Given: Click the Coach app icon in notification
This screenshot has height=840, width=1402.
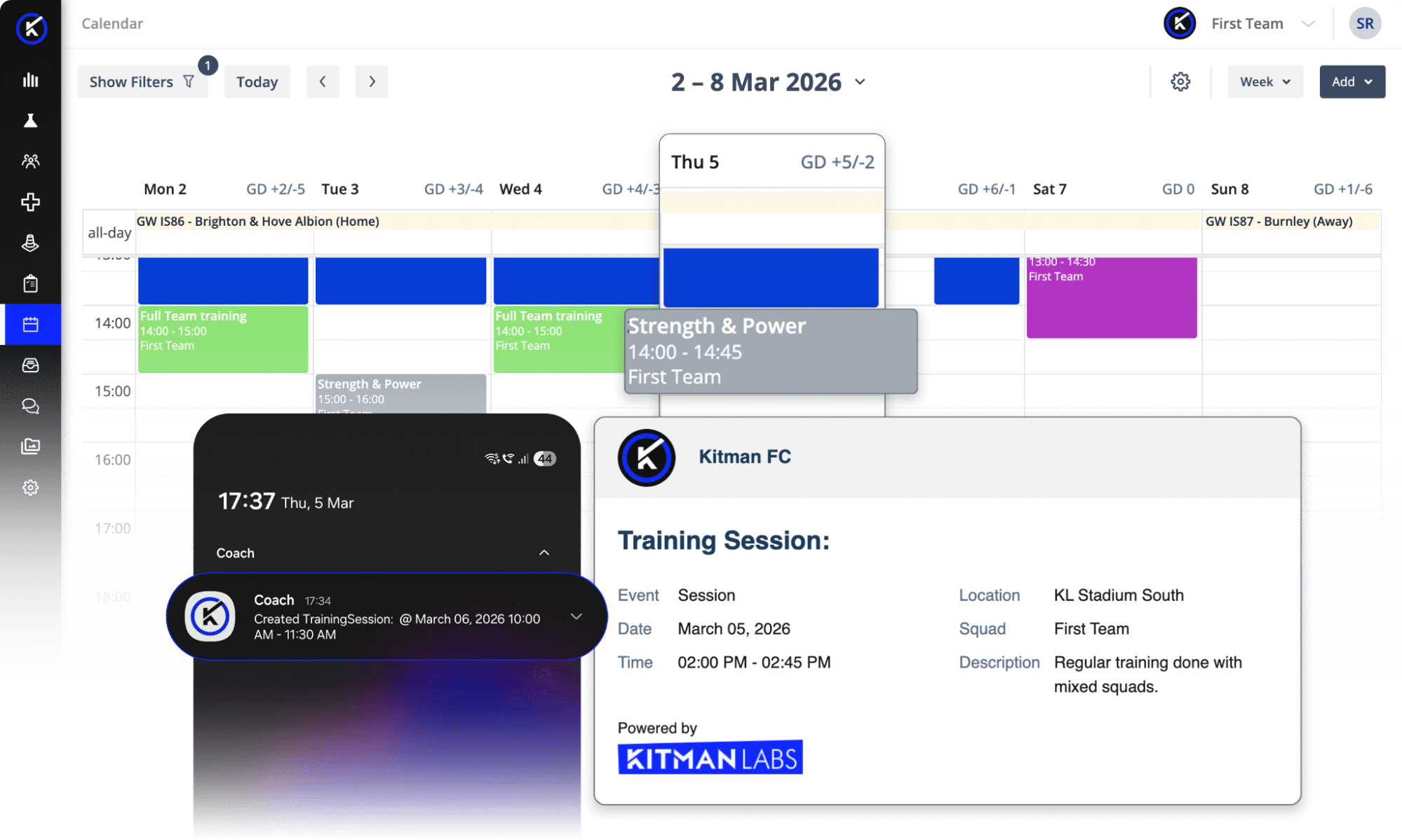Looking at the screenshot, I should [x=210, y=616].
